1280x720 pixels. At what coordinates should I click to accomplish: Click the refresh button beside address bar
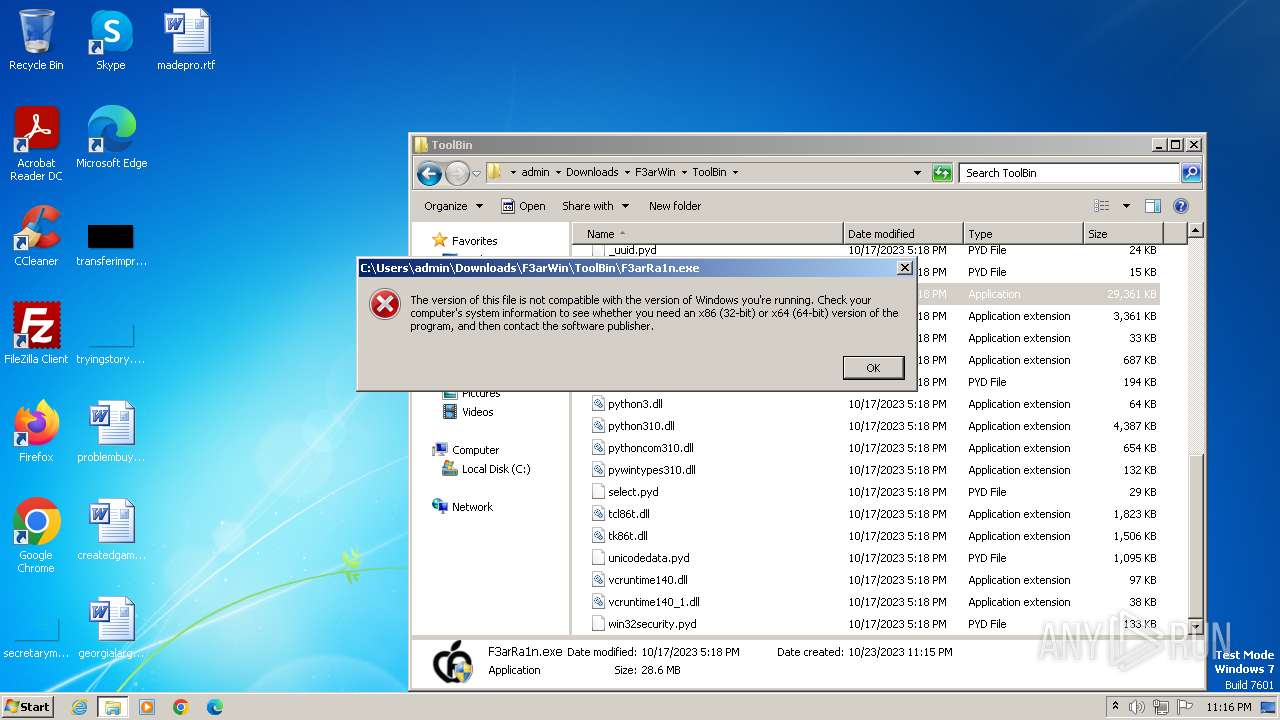942,173
